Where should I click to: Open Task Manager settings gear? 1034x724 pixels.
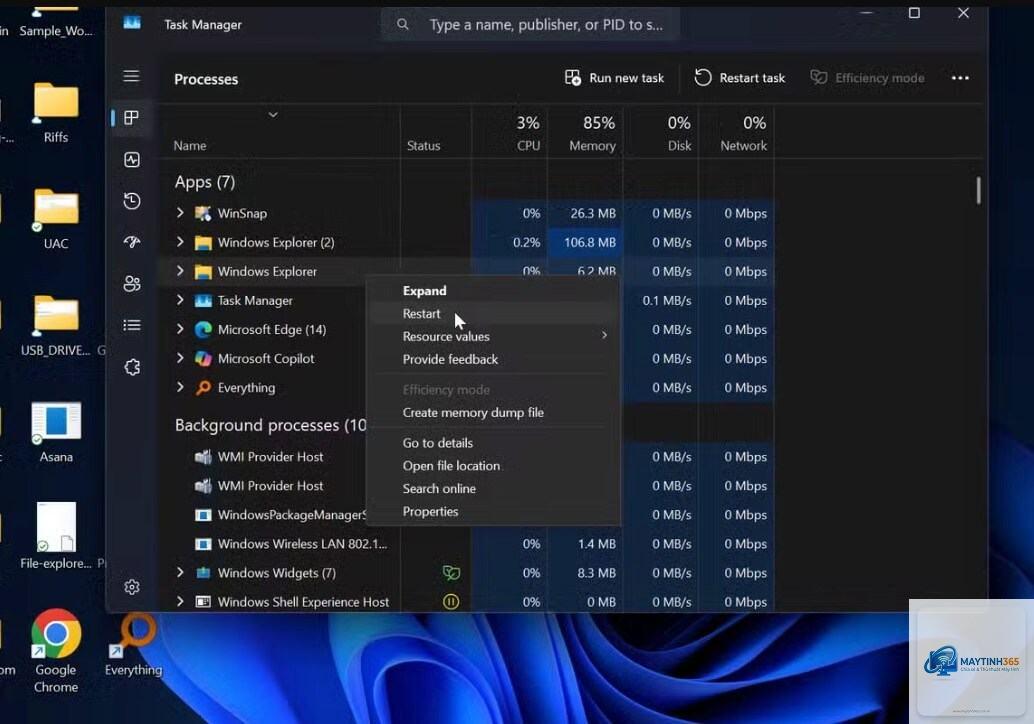tap(131, 587)
